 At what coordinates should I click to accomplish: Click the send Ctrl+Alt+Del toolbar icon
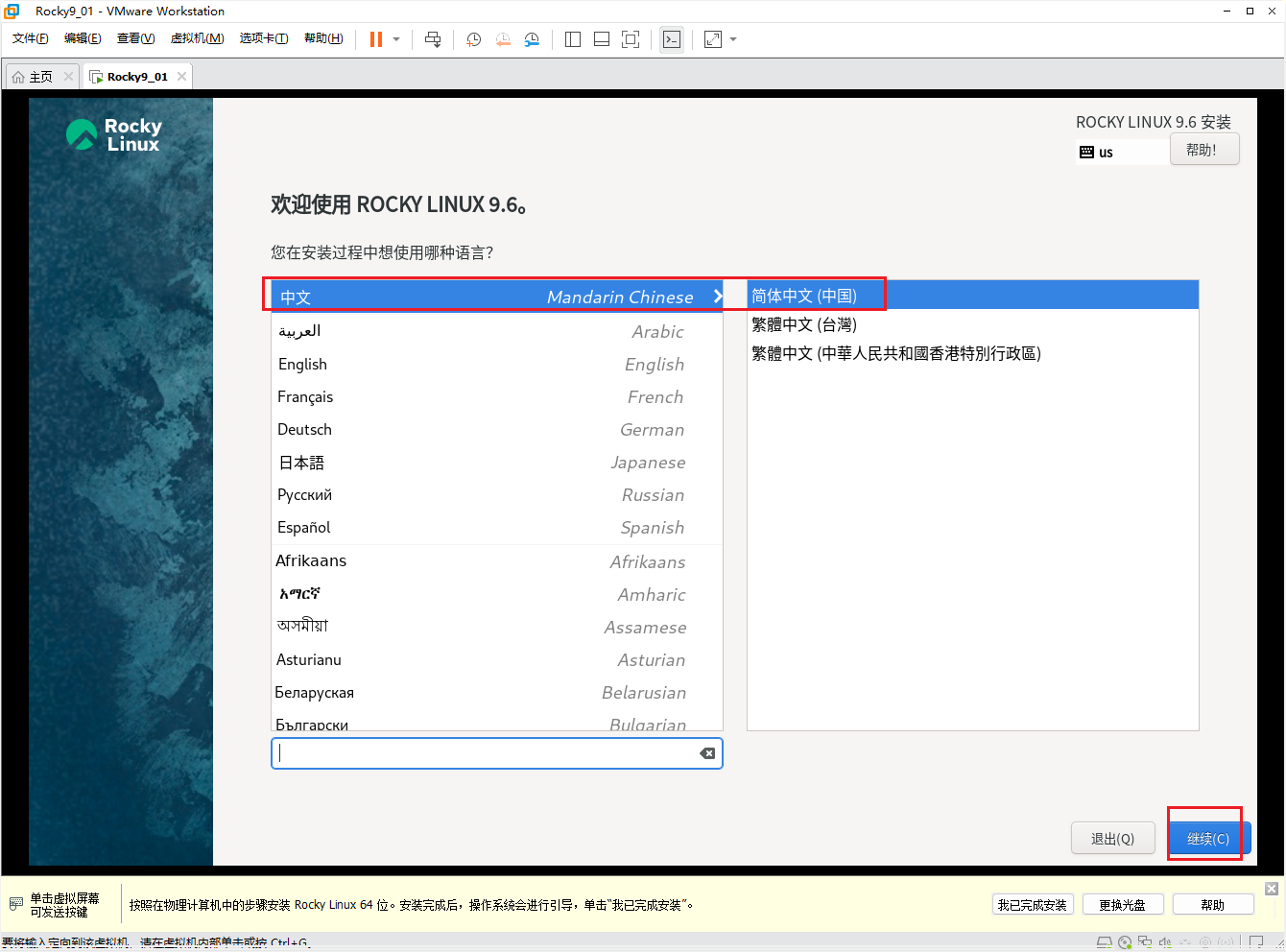(x=433, y=39)
